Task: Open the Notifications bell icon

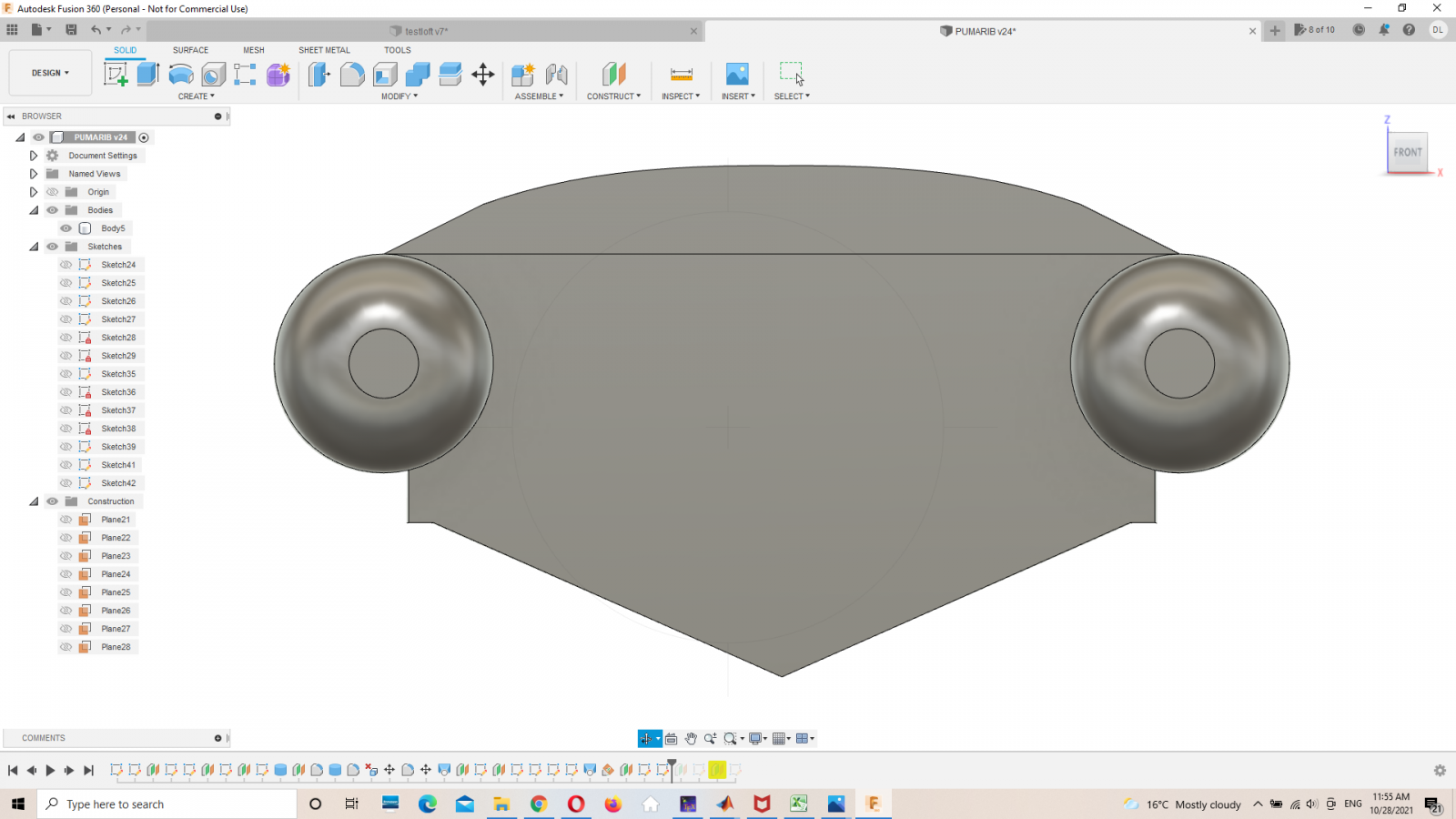Action: tap(1384, 30)
